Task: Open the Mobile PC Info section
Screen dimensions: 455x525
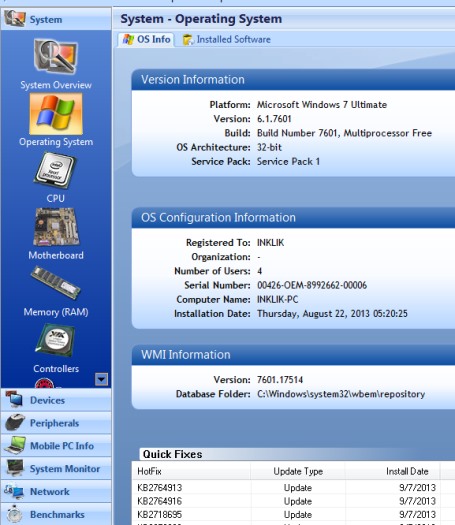Action: [x=56, y=445]
